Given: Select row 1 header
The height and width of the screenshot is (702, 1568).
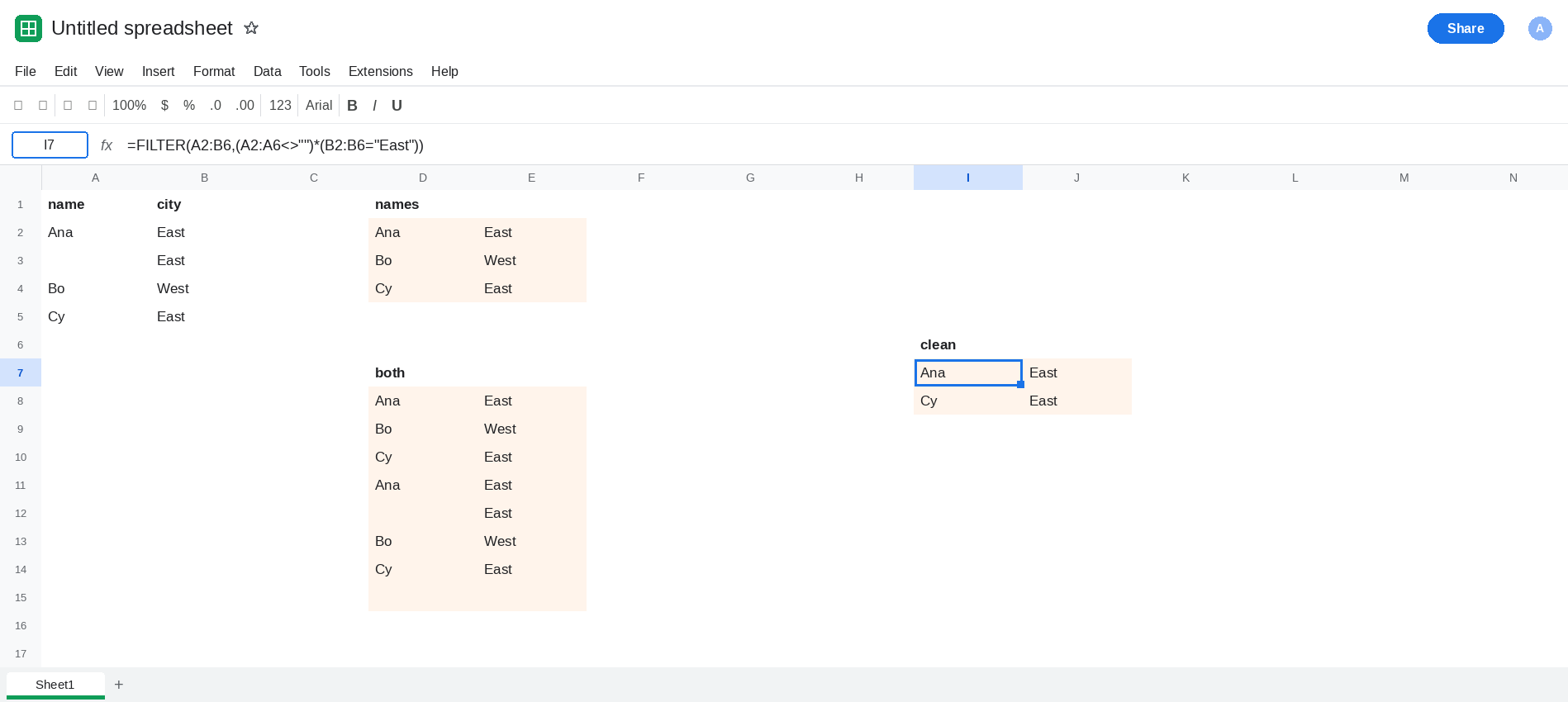Looking at the screenshot, I should coord(21,204).
